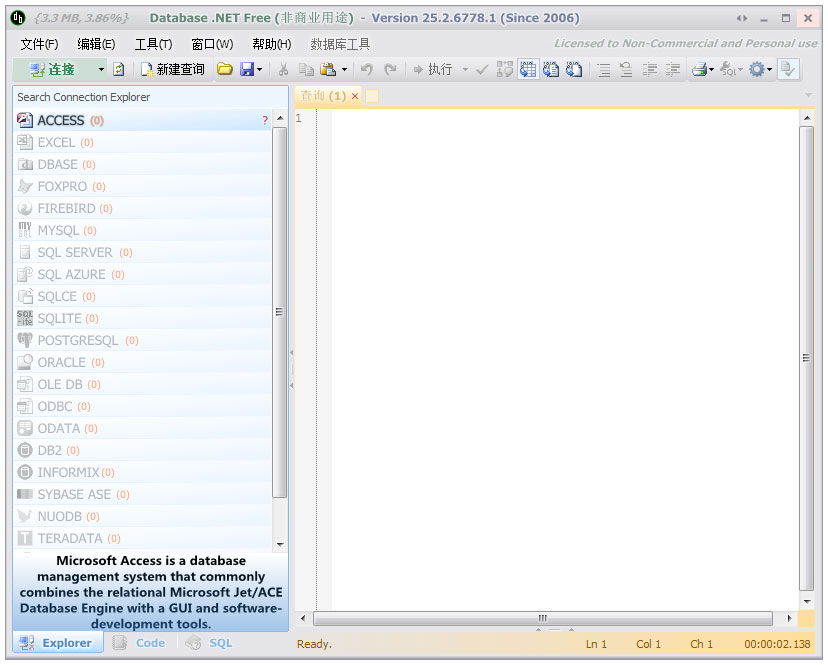Select EXCEL in the connection list
The height and width of the screenshot is (665, 828).
(x=143, y=143)
